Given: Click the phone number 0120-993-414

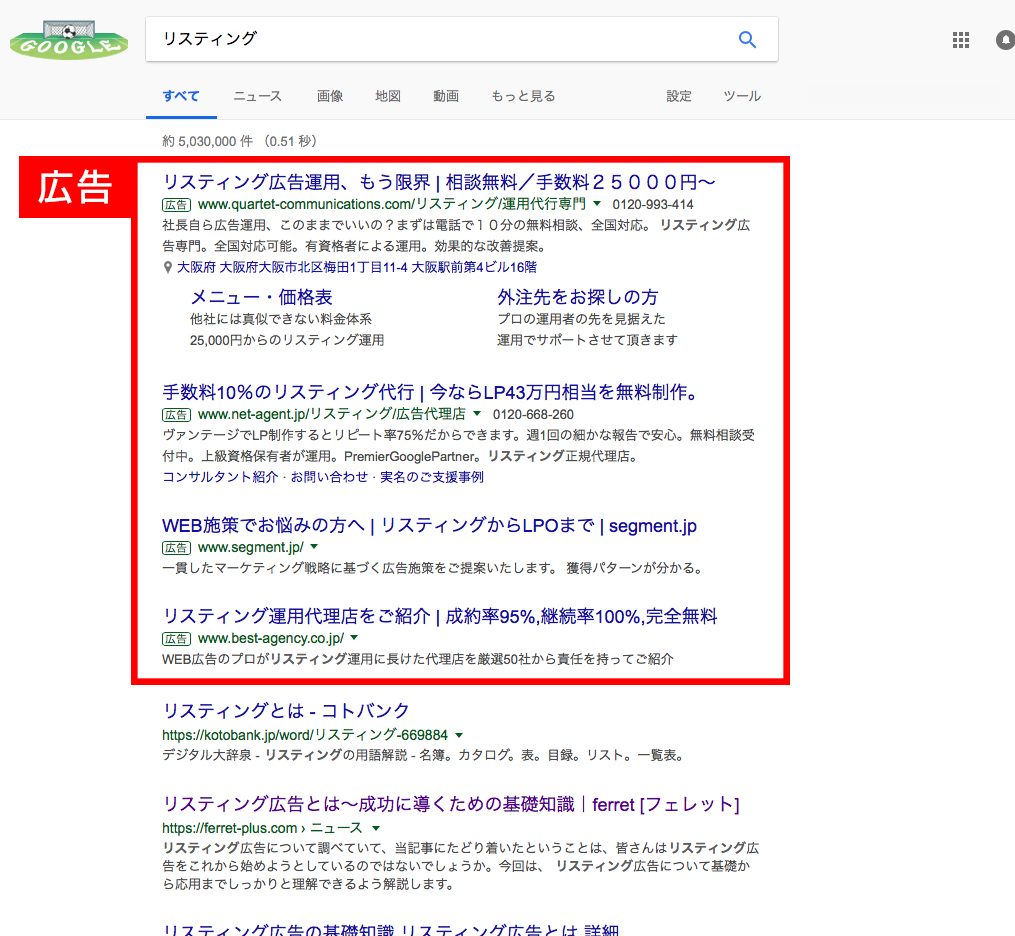Looking at the screenshot, I should click(652, 205).
